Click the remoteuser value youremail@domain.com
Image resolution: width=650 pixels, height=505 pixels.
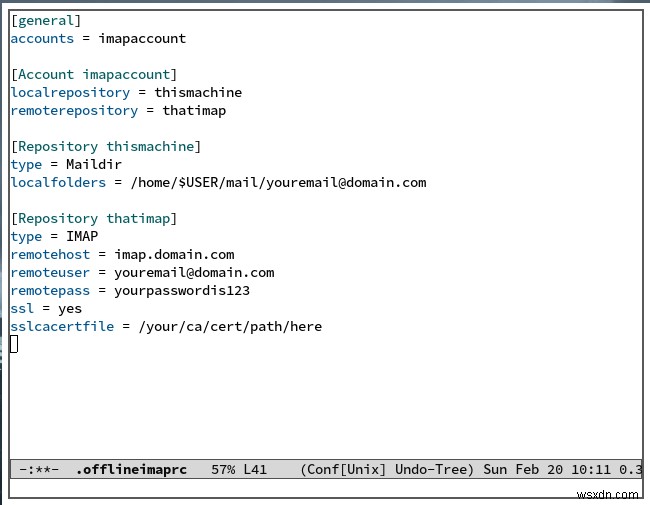(x=194, y=273)
